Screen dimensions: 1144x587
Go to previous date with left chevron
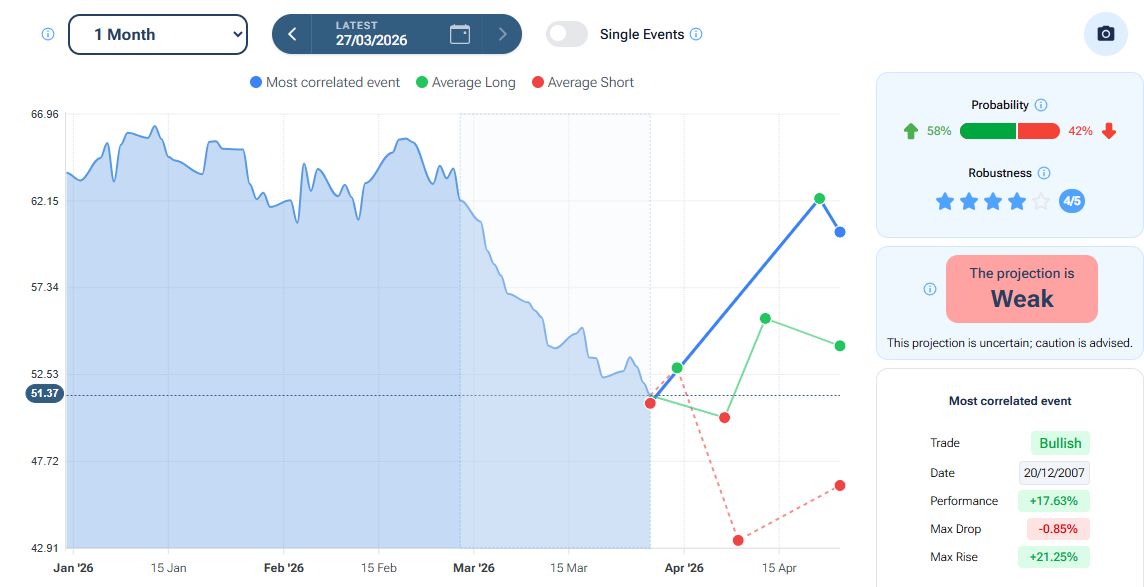pos(292,34)
